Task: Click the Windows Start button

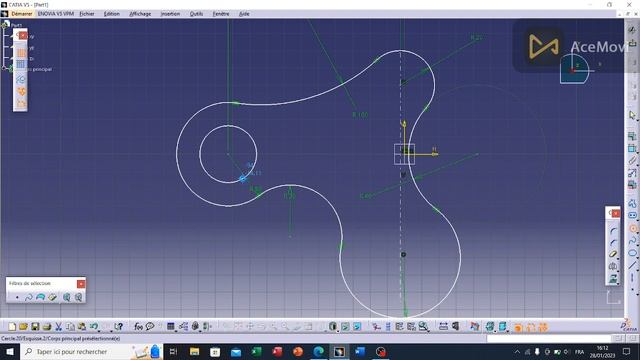Action: [9, 351]
